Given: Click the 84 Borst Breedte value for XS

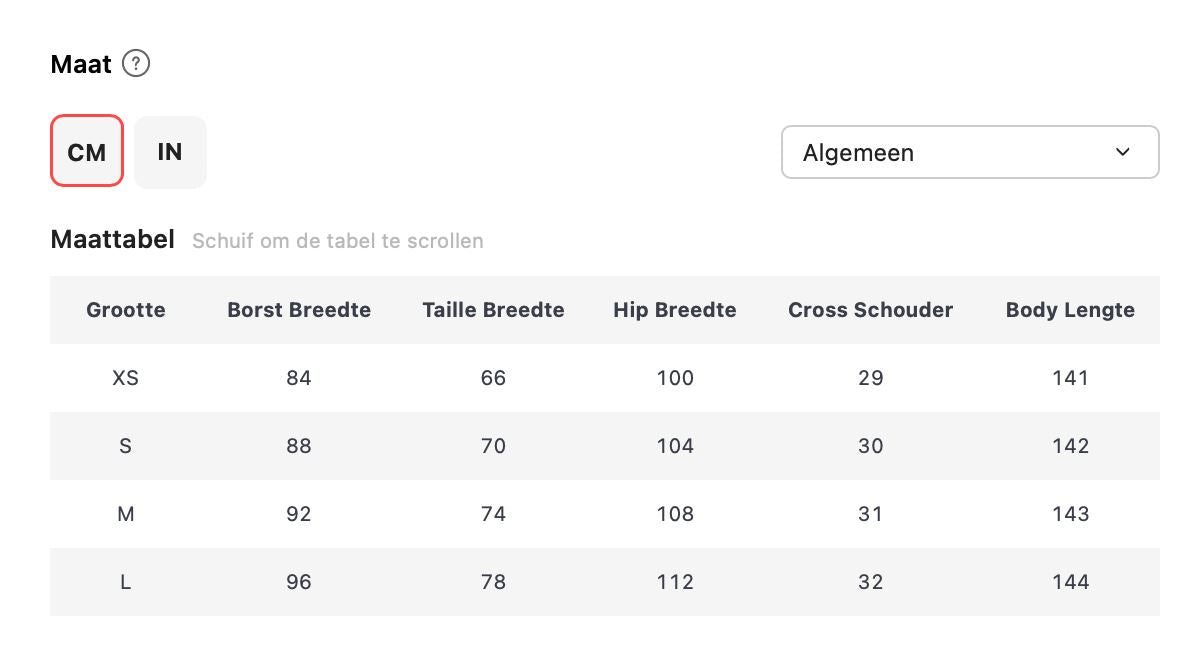Looking at the screenshot, I should (299, 378).
